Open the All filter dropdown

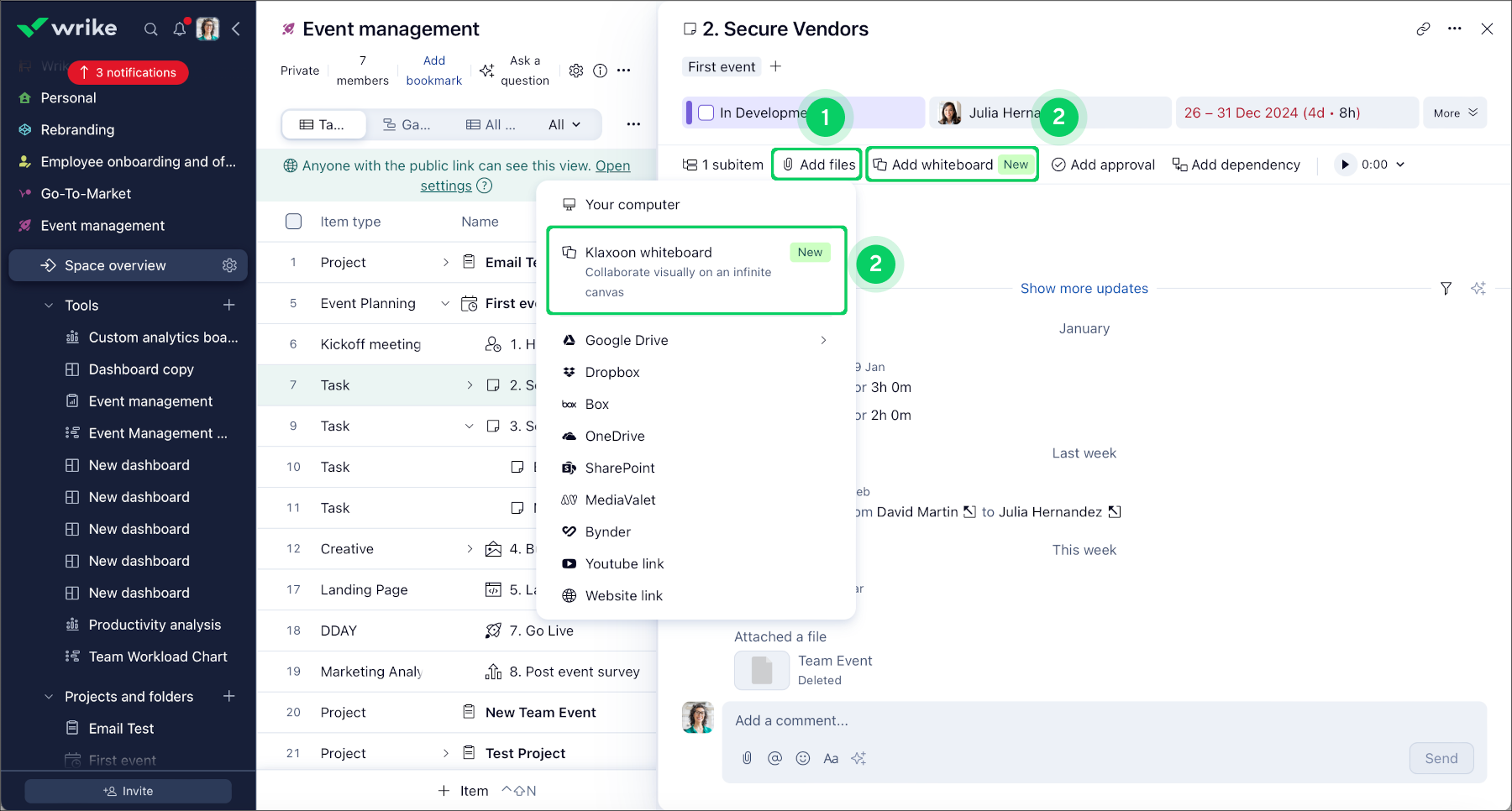point(564,125)
